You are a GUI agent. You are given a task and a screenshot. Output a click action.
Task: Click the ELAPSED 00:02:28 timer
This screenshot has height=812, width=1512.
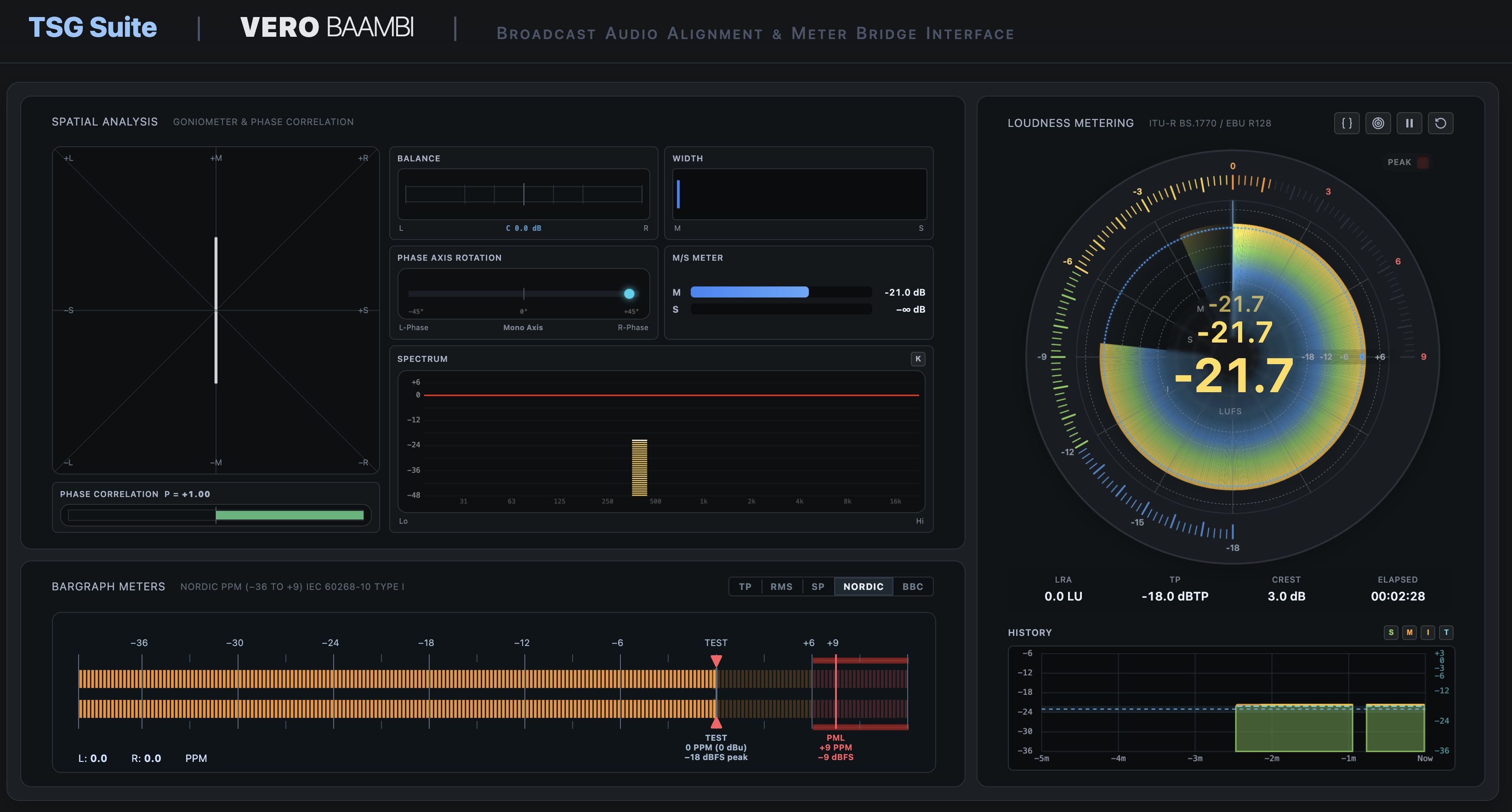[x=1398, y=596]
